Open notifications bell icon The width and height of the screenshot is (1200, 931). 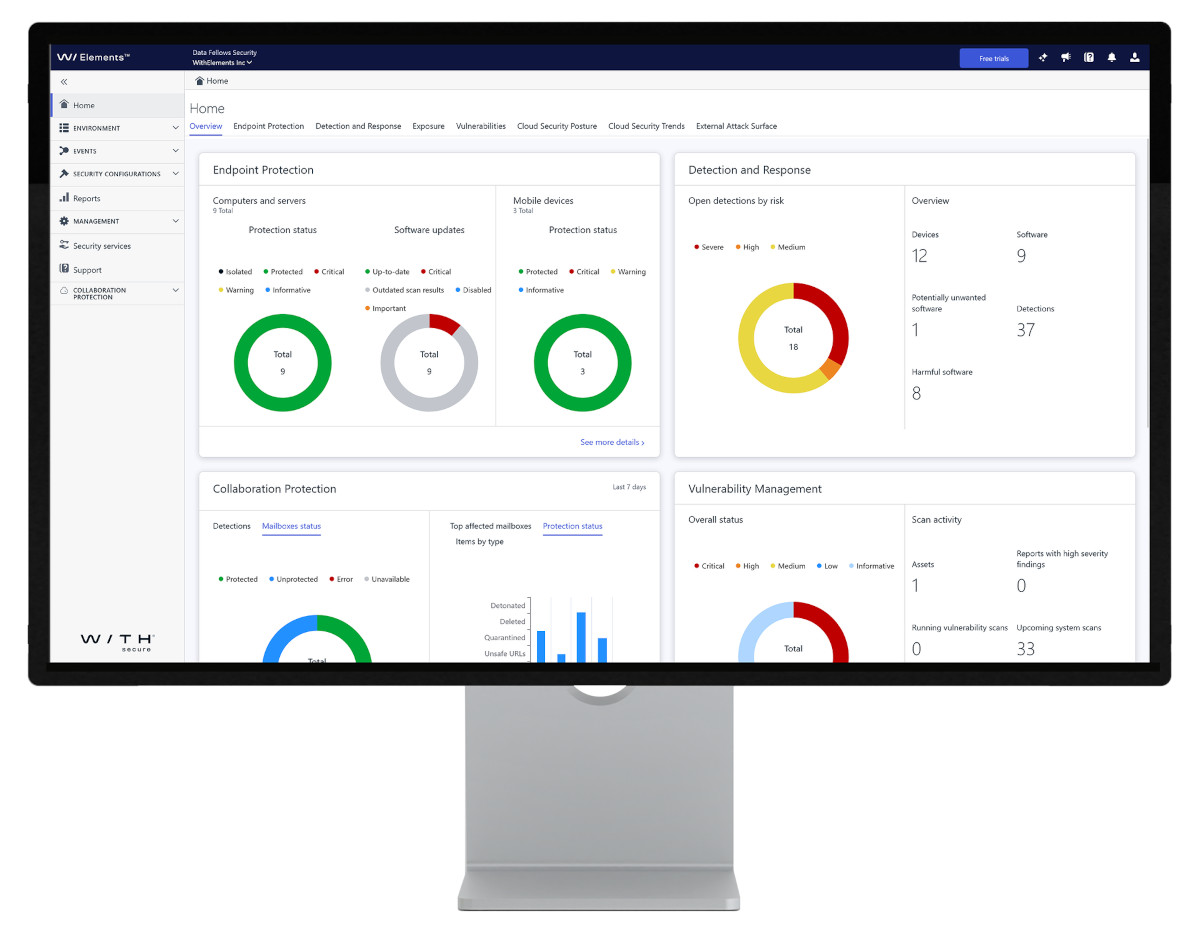tap(1112, 58)
